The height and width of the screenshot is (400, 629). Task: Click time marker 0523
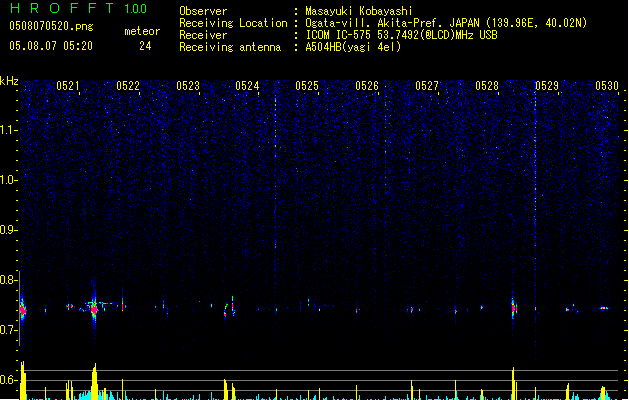coord(188,85)
